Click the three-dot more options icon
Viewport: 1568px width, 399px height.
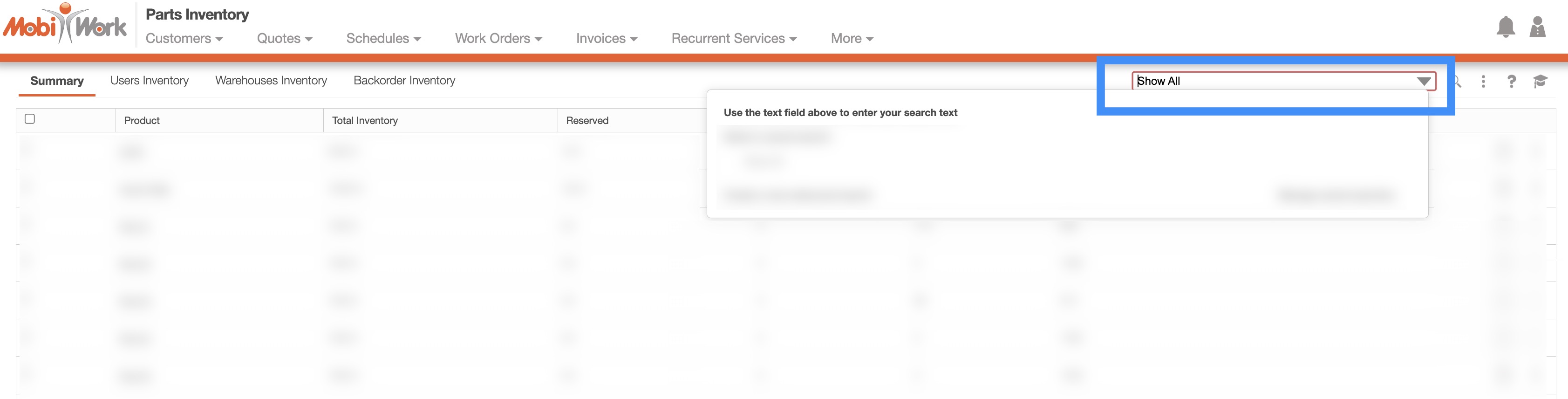point(1483,82)
